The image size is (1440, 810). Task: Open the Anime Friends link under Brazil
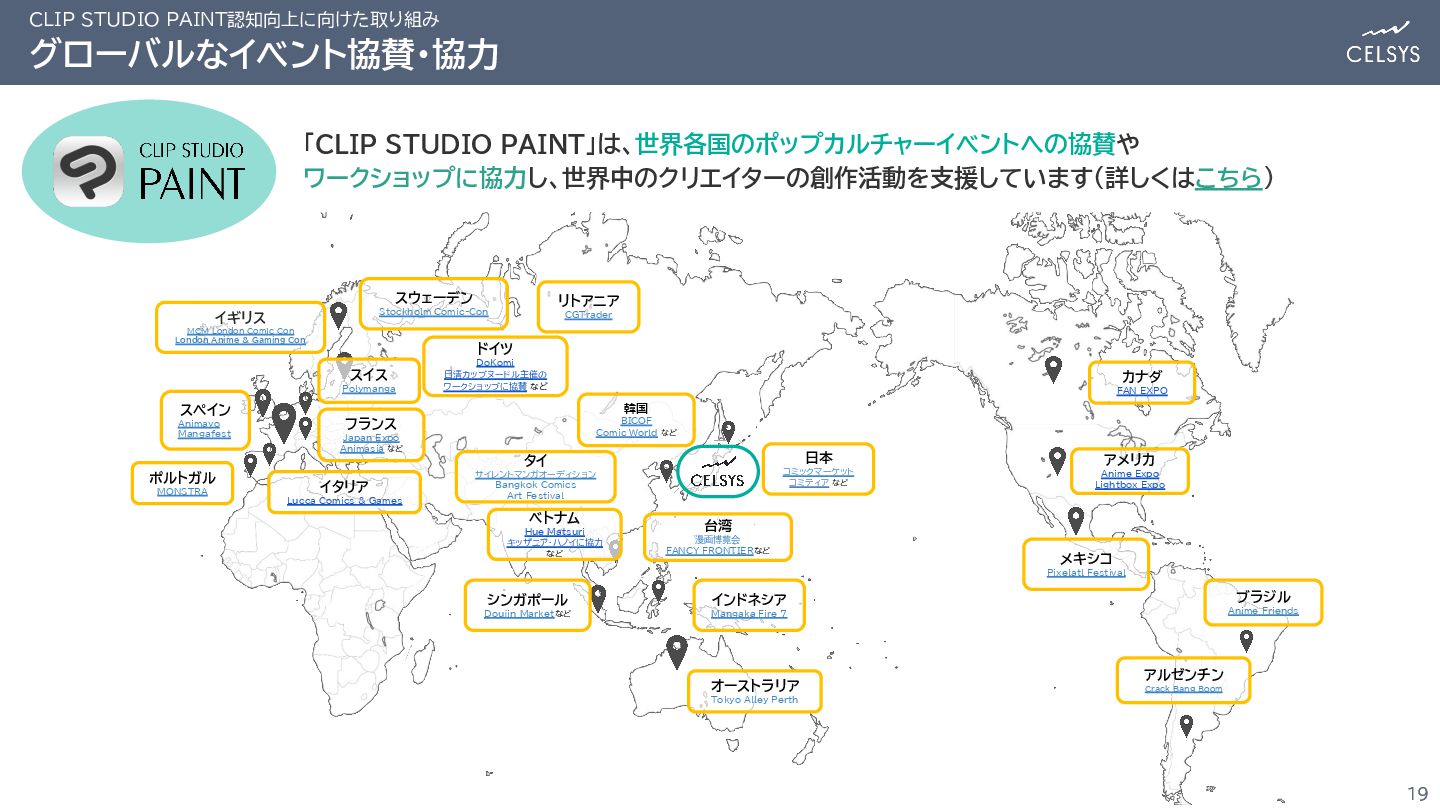coord(1263,611)
